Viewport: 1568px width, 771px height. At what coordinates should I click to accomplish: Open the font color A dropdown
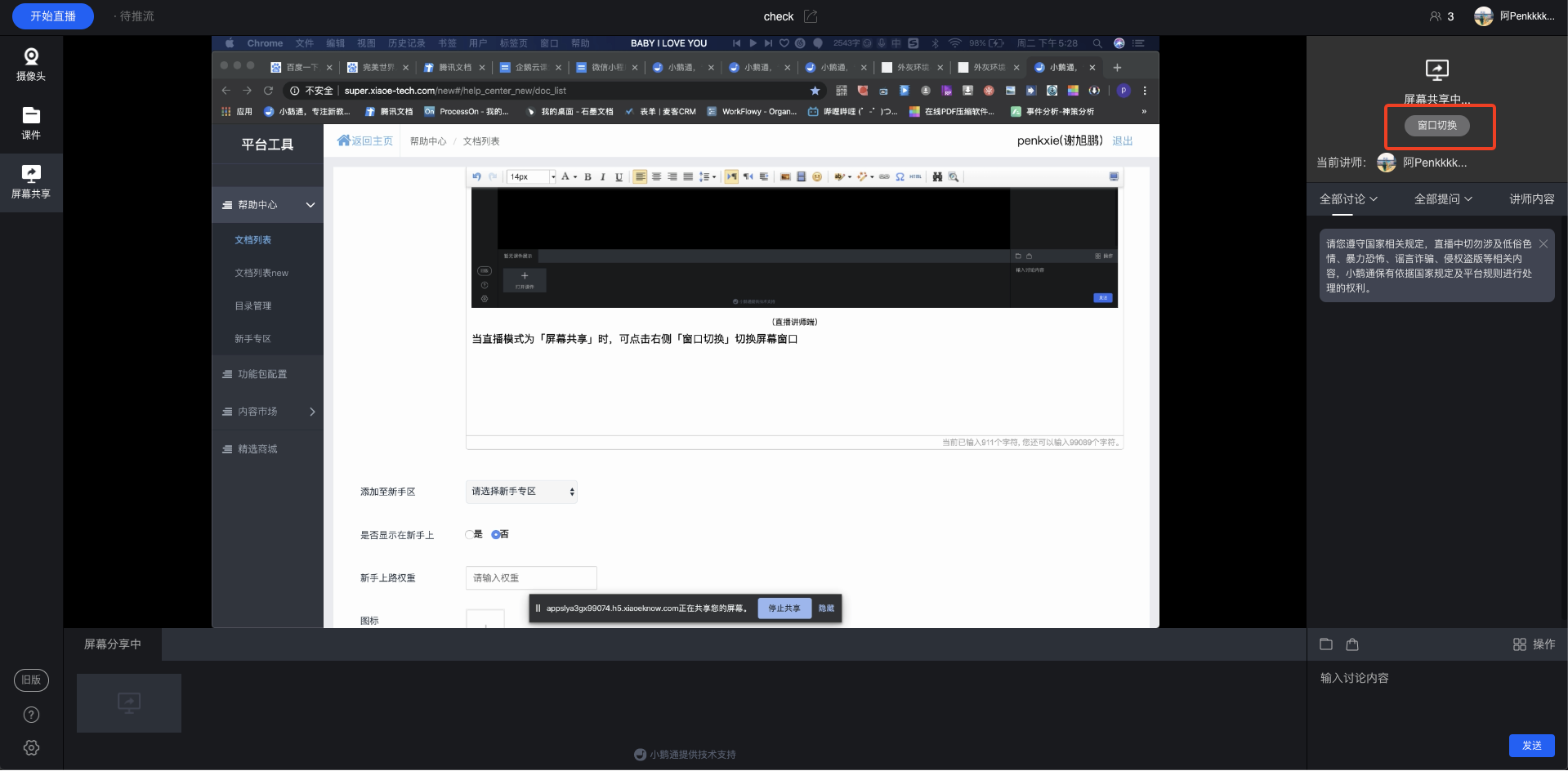point(569,176)
